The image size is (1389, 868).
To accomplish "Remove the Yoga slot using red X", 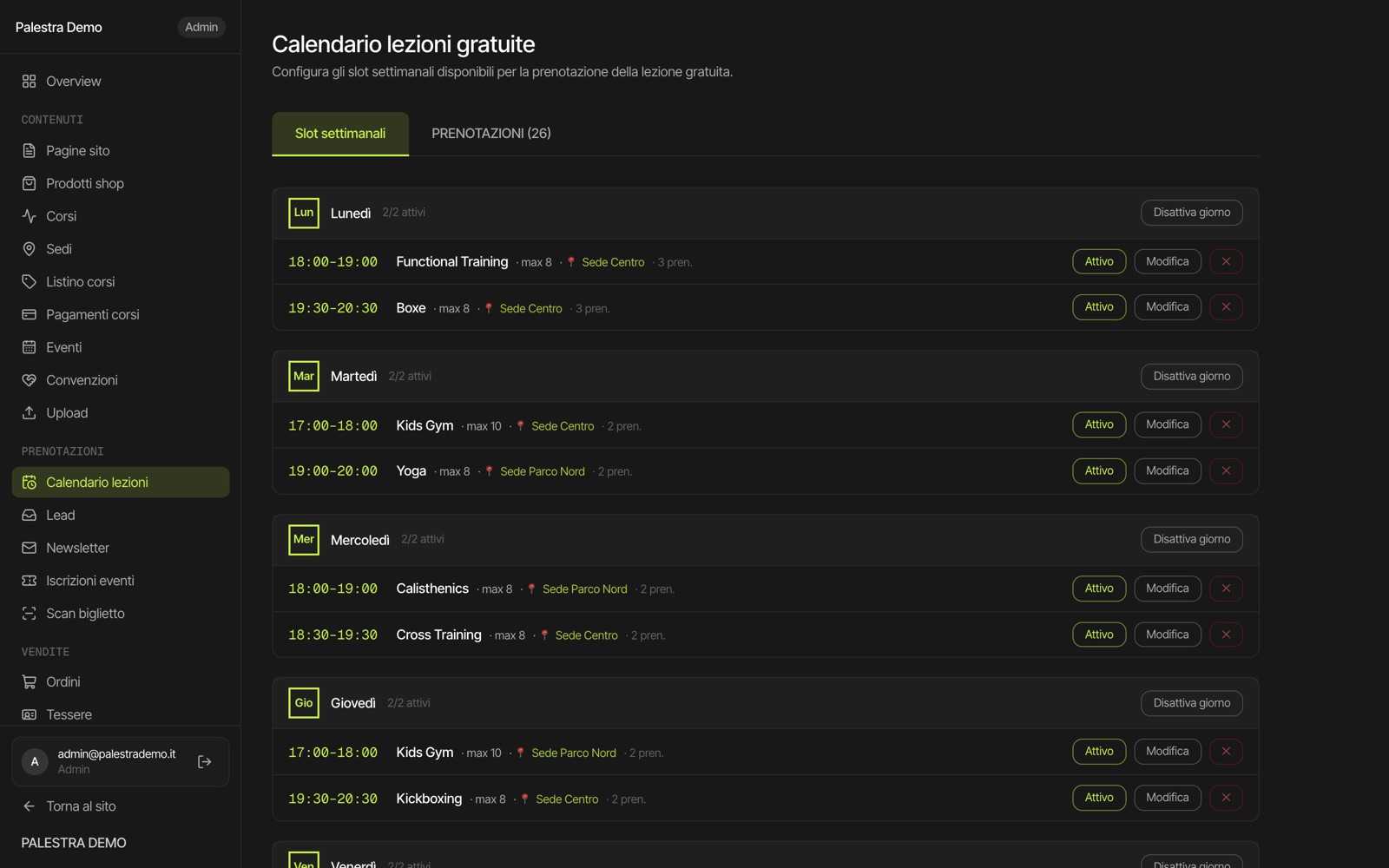I will [x=1226, y=470].
